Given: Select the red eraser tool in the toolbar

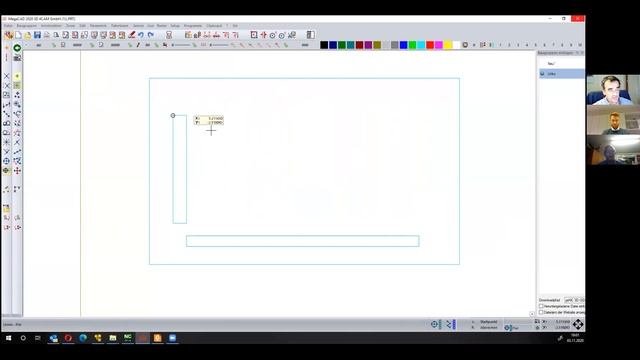Looking at the screenshot, I should [x=131, y=35].
